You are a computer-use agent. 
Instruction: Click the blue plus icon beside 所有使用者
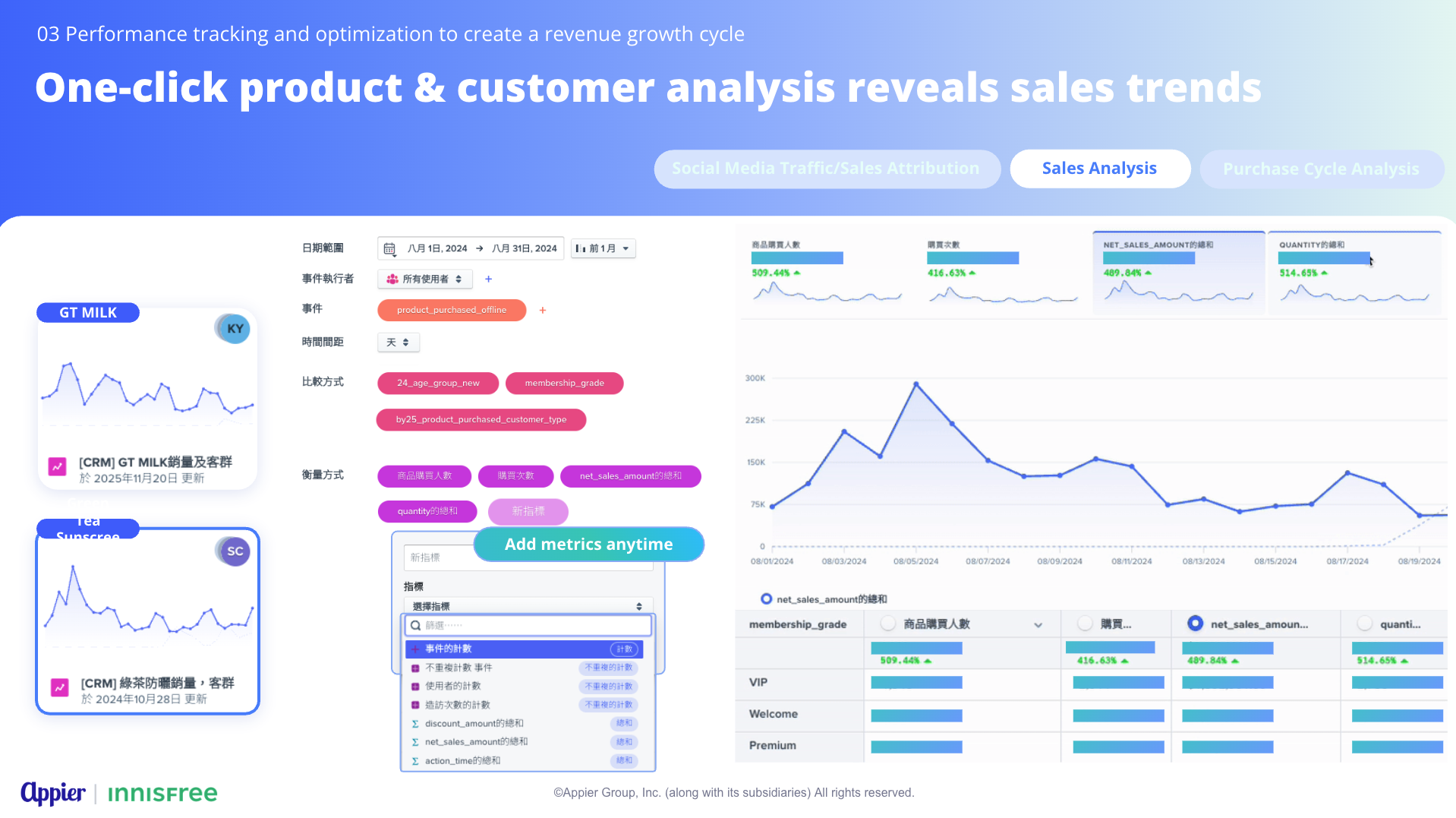click(x=488, y=279)
